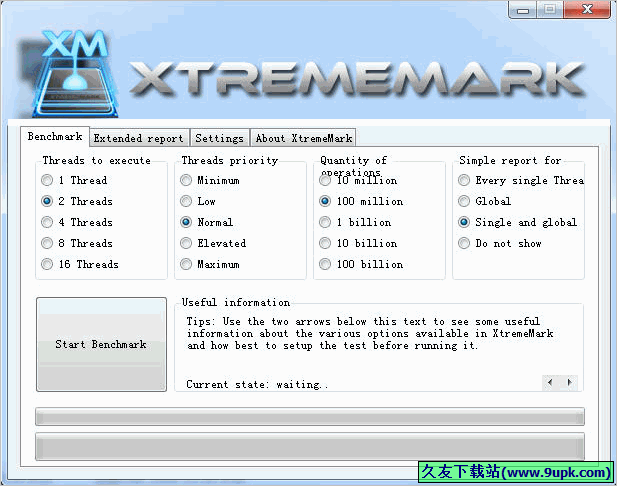The width and height of the screenshot is (617, 486).
Task: Minimize the XtremeMark window
Action: (x=523, y=10)
